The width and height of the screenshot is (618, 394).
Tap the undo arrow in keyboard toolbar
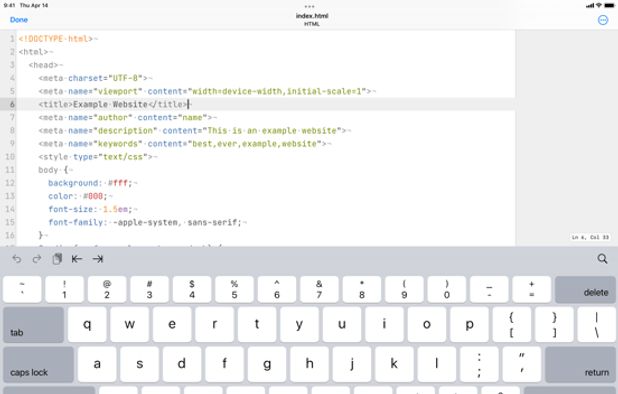click(x=17, y=259)
